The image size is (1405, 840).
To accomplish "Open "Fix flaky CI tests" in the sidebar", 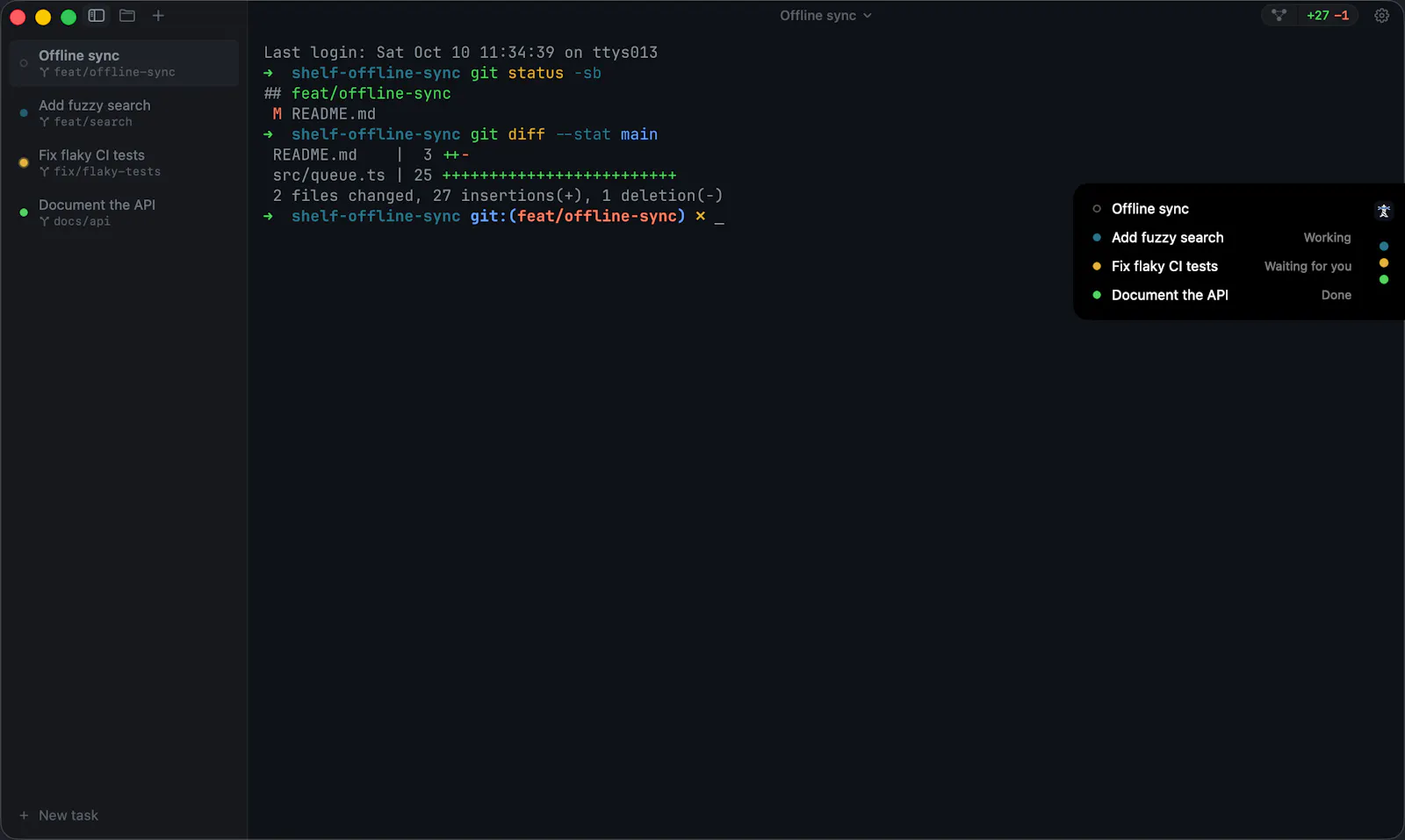I will [124, 162].
